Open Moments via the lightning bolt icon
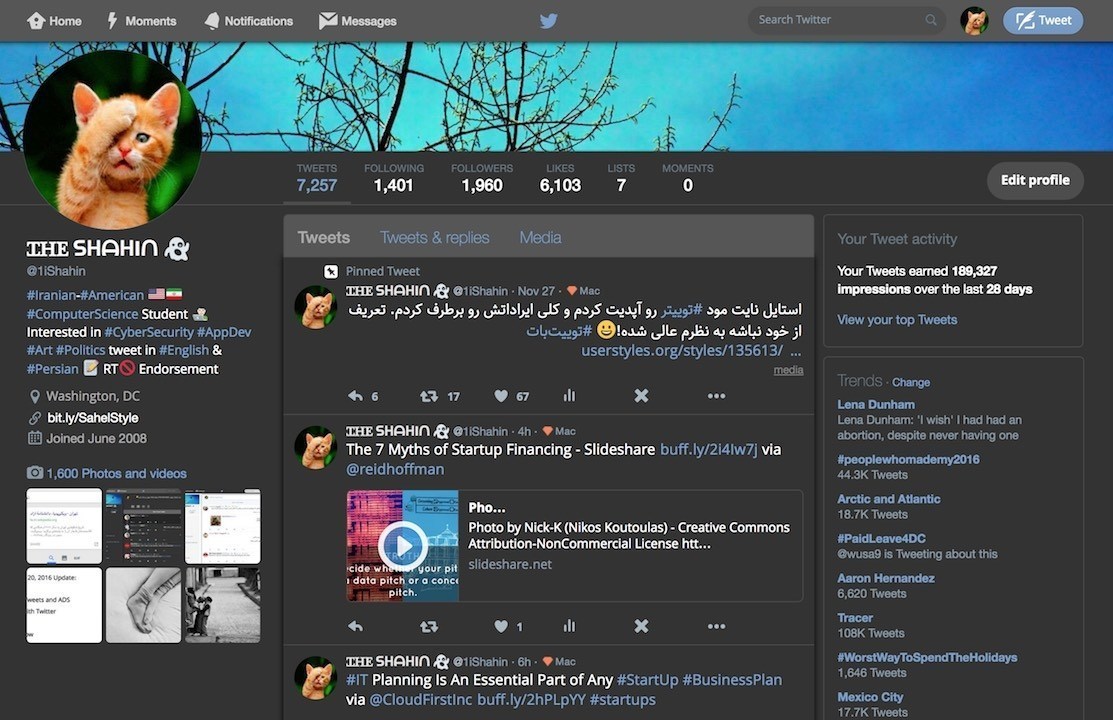The height and width of the screenshot is (720, 1113). 113,20
